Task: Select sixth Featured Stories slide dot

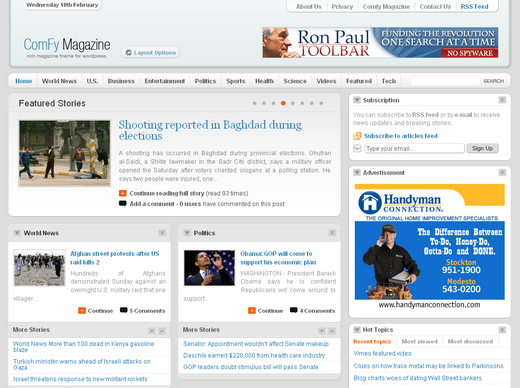Action: [302, 103]
